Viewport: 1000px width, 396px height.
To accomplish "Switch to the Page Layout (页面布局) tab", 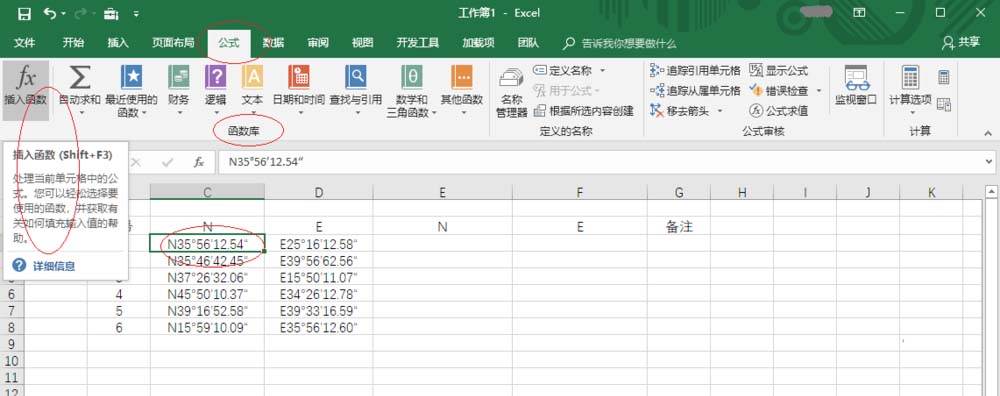I will pos(173,43).
